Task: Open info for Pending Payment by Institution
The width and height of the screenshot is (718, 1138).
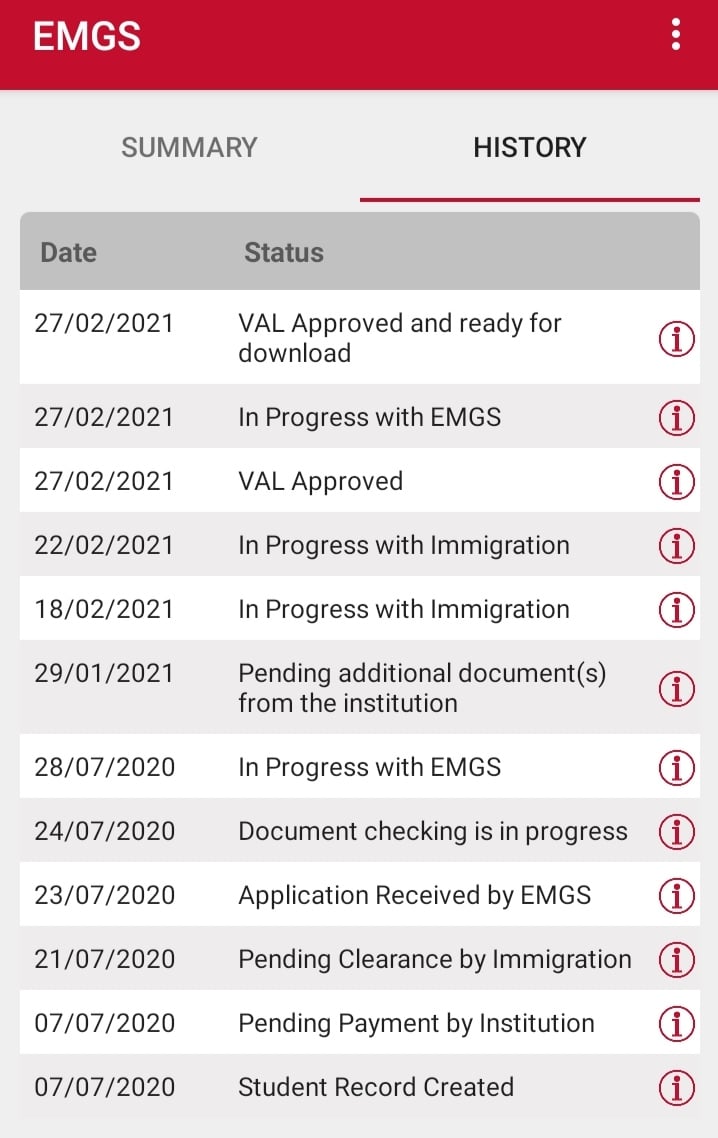Action: [677, 1023]
